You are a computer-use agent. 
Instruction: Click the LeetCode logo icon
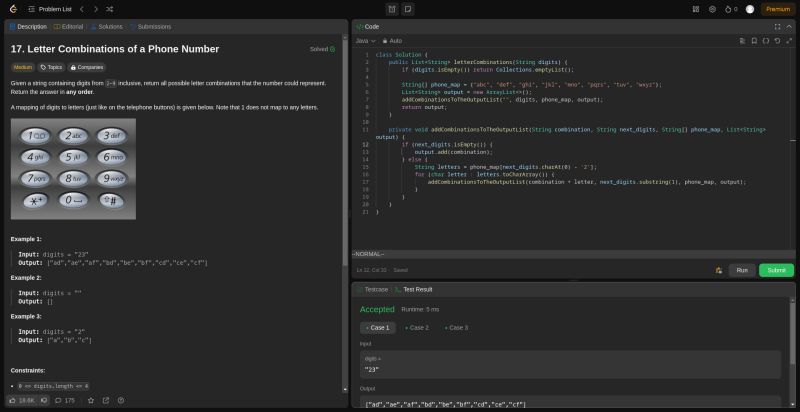coord(13,9)
